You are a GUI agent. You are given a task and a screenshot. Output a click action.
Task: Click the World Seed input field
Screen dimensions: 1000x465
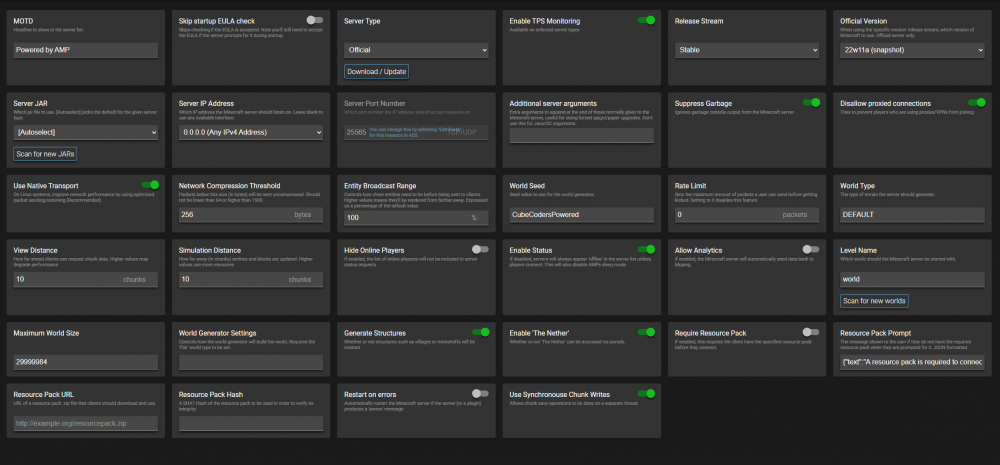(582, 214)
